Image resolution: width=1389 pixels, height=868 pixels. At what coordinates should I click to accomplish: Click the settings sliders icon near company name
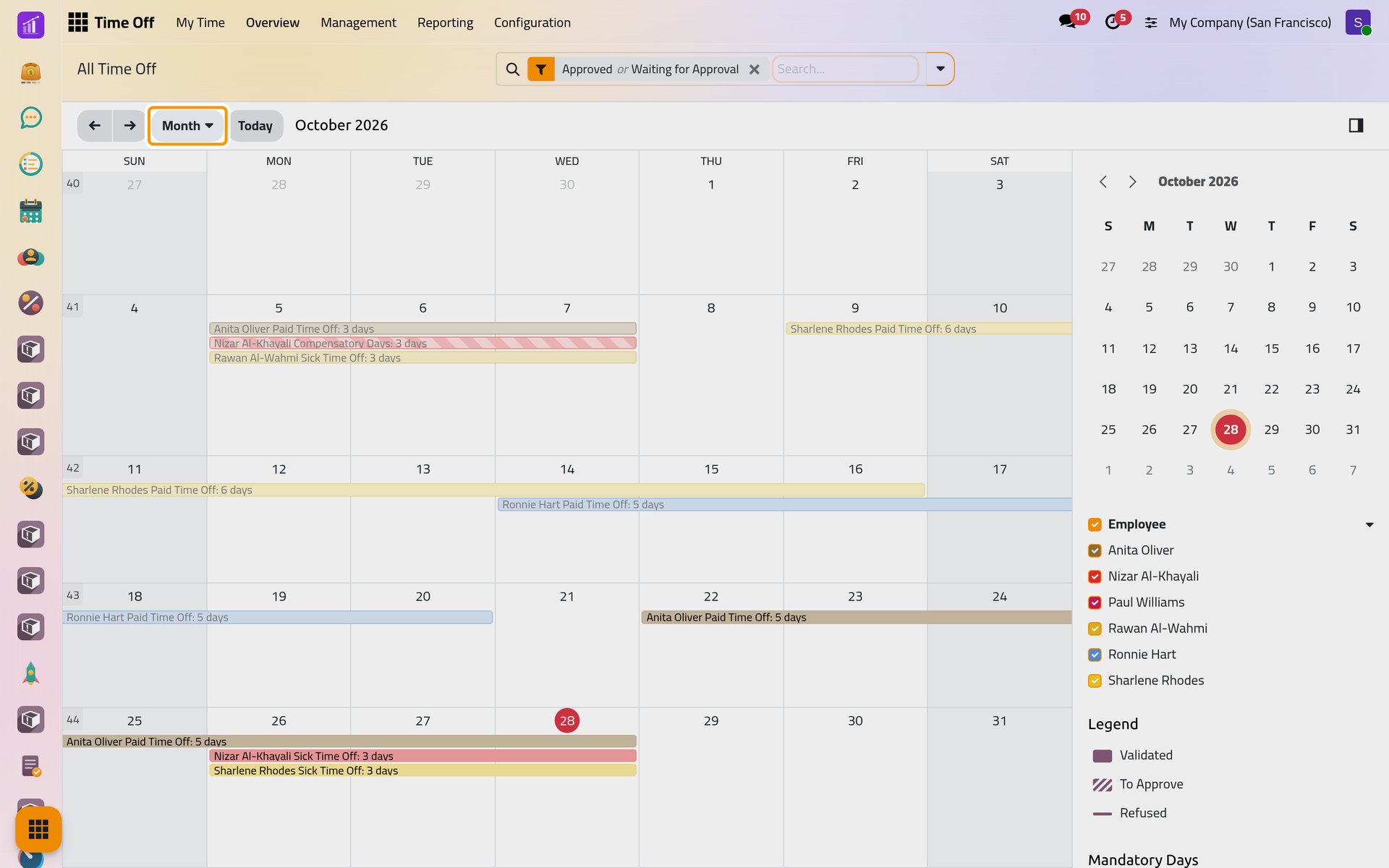point(1151,22)
